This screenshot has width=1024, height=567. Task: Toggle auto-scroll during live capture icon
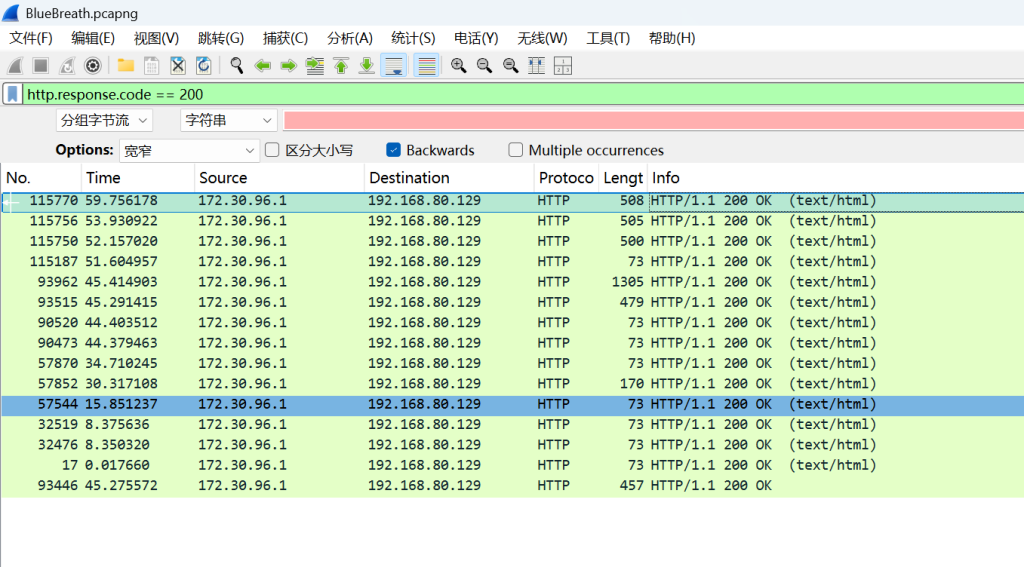(x=394, y=66)
